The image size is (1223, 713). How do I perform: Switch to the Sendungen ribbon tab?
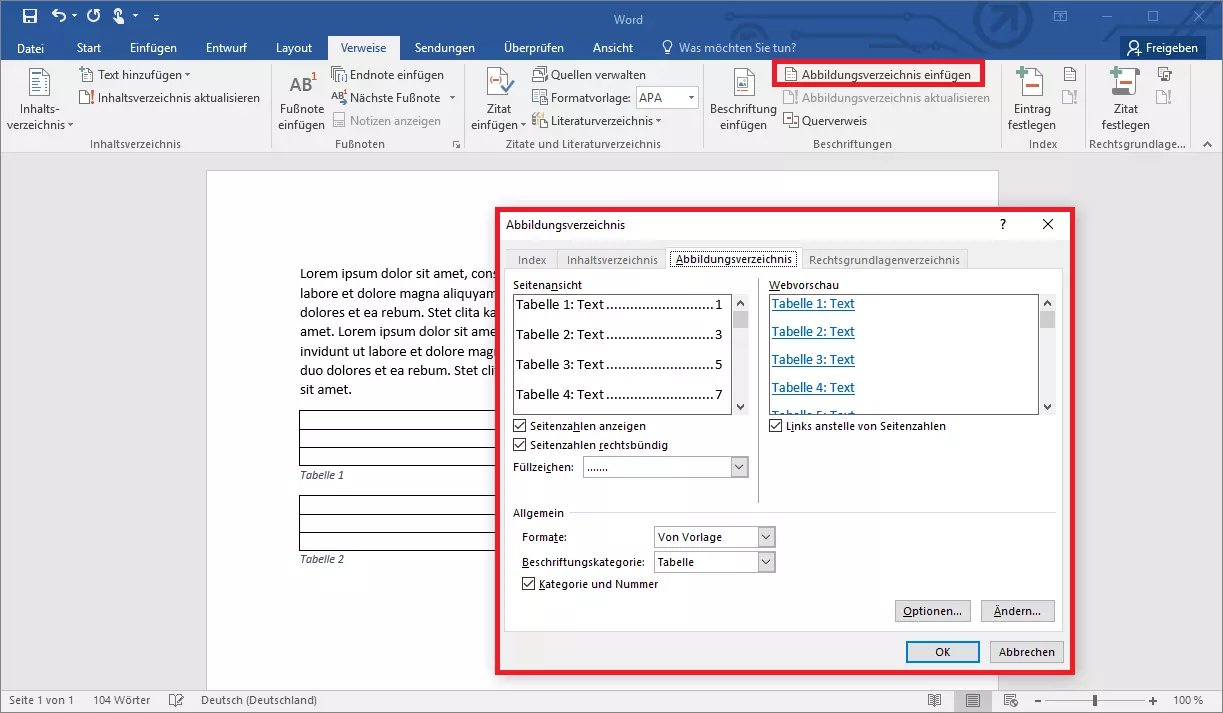445,48
